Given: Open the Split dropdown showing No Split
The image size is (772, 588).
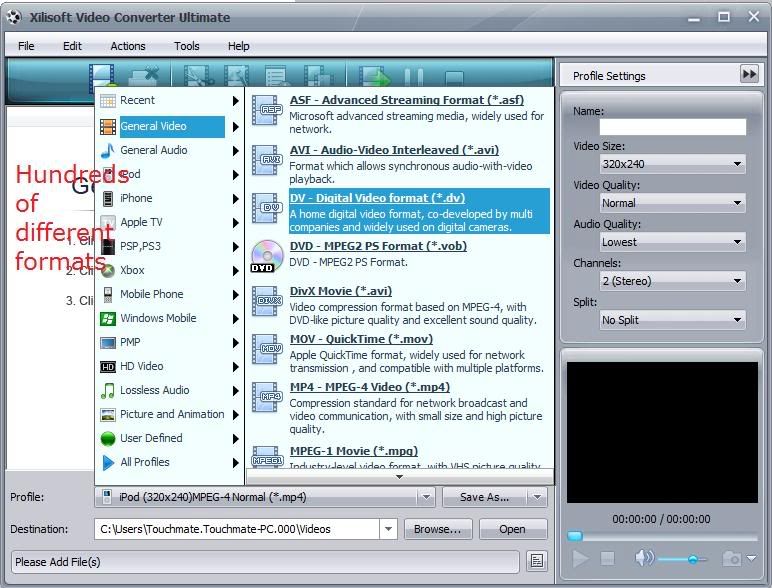Looking at the screenshot, I should (x=672, y=320).
